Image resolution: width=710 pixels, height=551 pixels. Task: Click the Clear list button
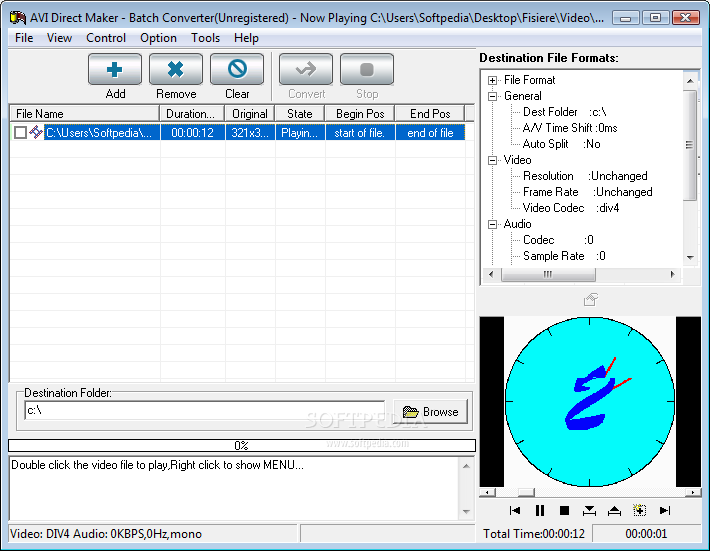[x=237, y=69]
